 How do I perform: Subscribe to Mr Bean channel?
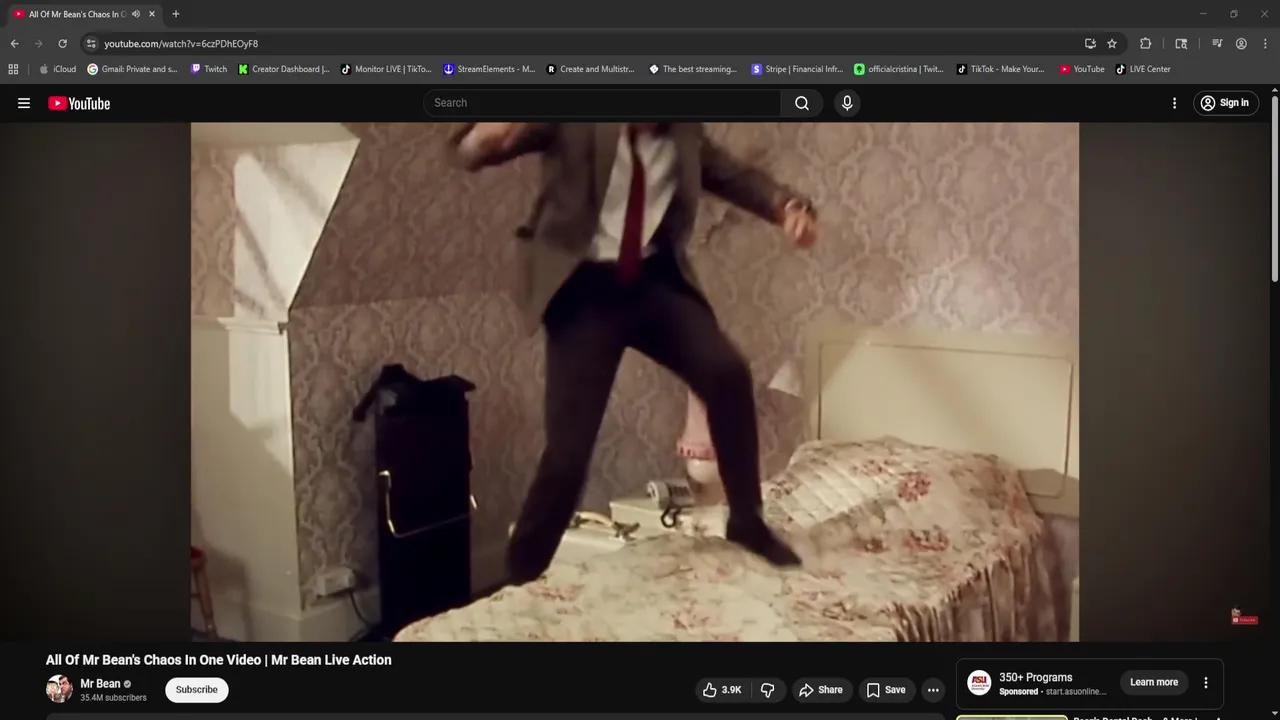pos(197,690)
